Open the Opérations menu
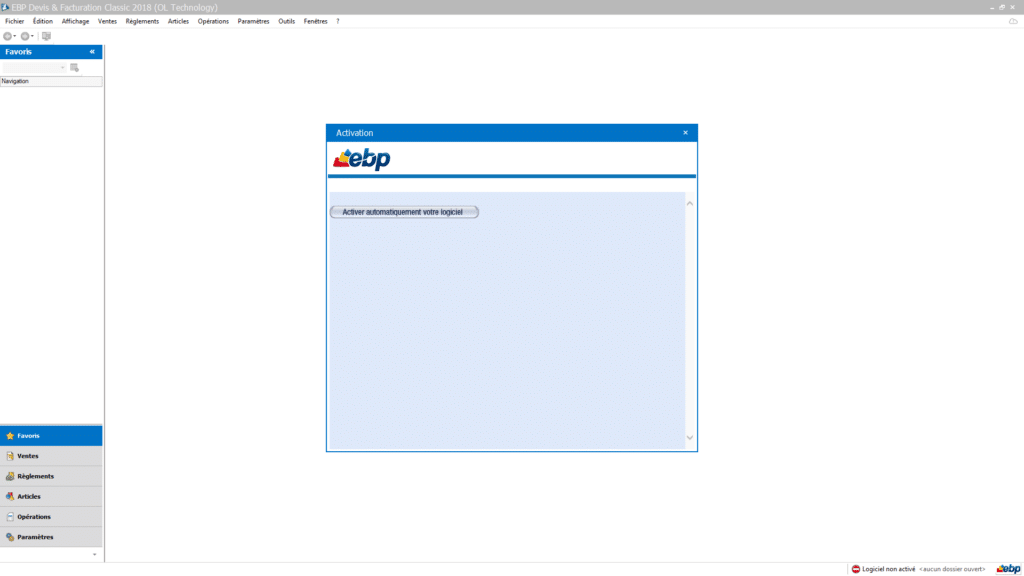The height and width of the screenshot is (576, 1024). [x=213, y=22]
